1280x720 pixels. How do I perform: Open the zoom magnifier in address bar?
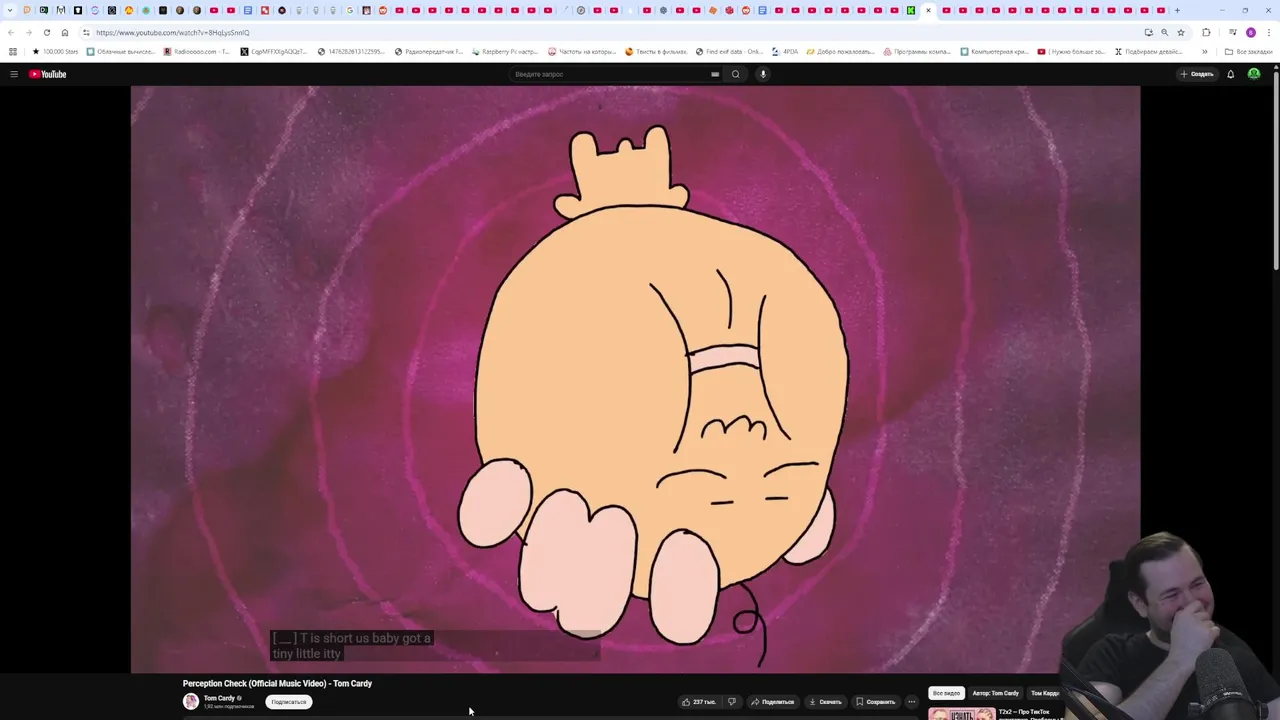pyautogui.click(x=1164, y=32)
